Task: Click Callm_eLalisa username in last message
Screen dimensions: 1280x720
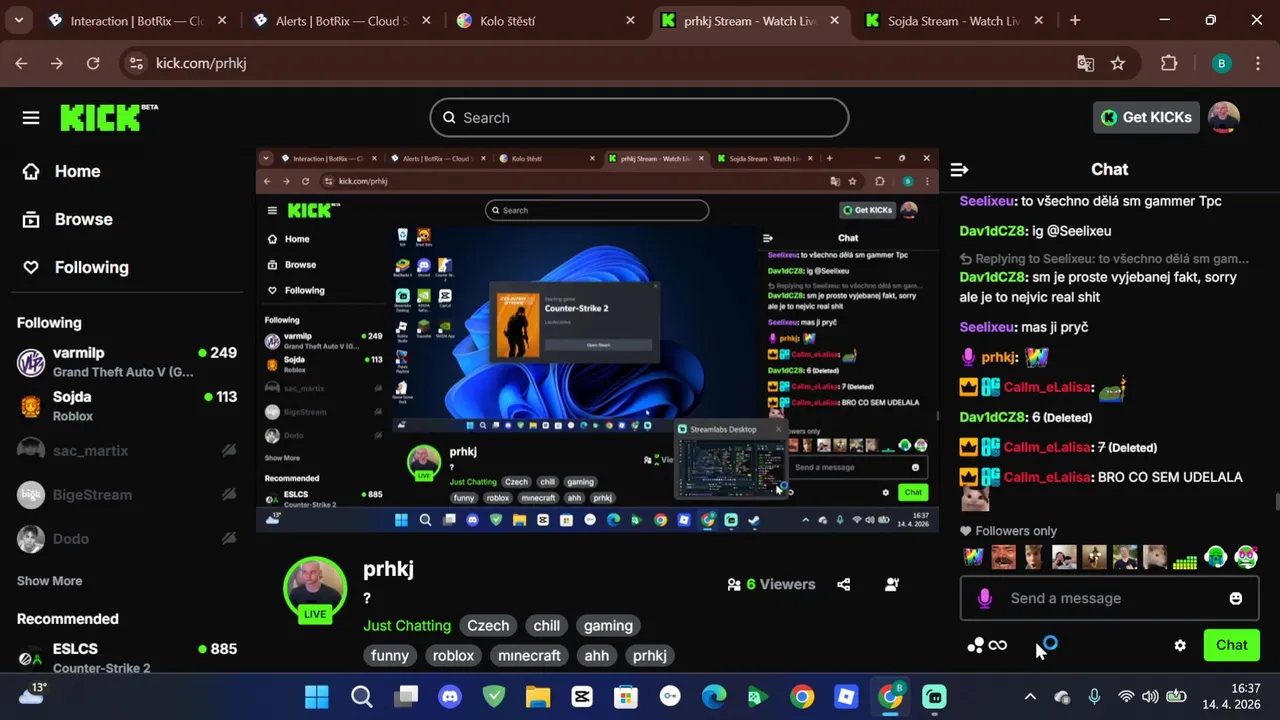Action: click(x=1047, y=477)
